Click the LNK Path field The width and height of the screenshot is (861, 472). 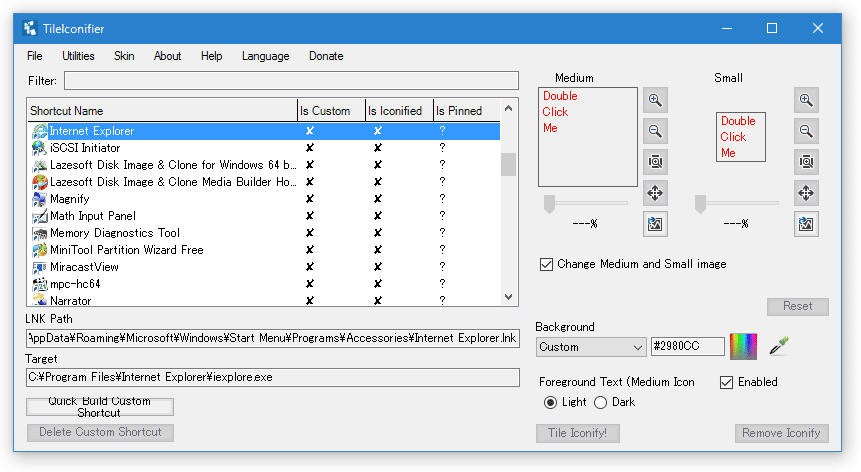pyautogui.click(x=272, y=338)
